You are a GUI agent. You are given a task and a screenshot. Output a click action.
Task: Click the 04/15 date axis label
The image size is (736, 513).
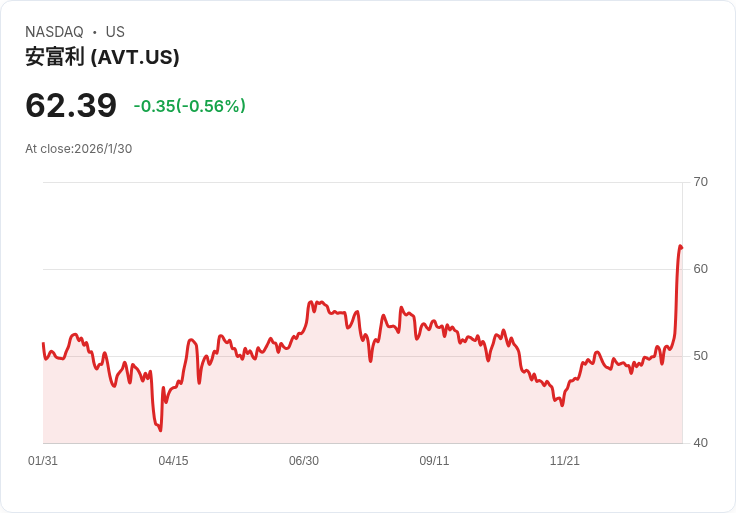[x=173, y=461]
